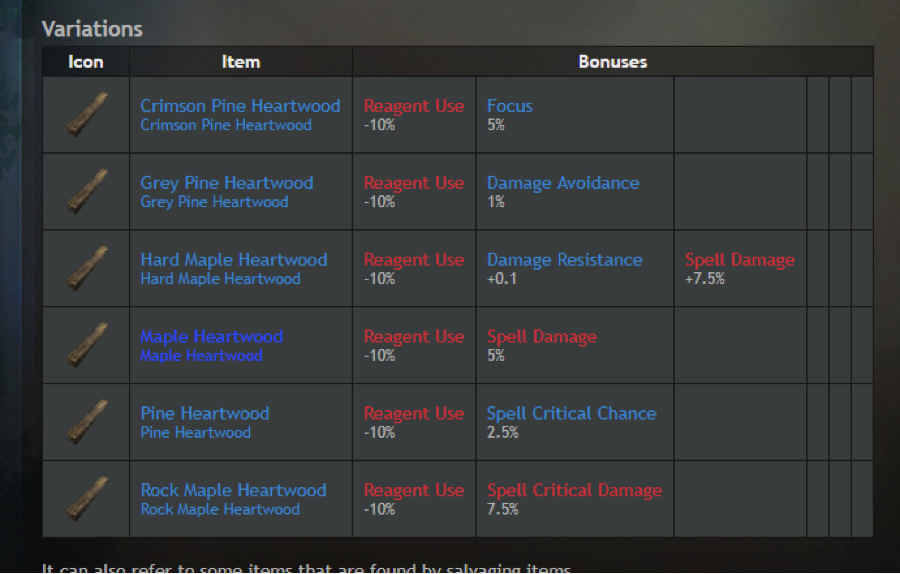Click the Crimson Pine Heartwood item icon

coord(87,114)
